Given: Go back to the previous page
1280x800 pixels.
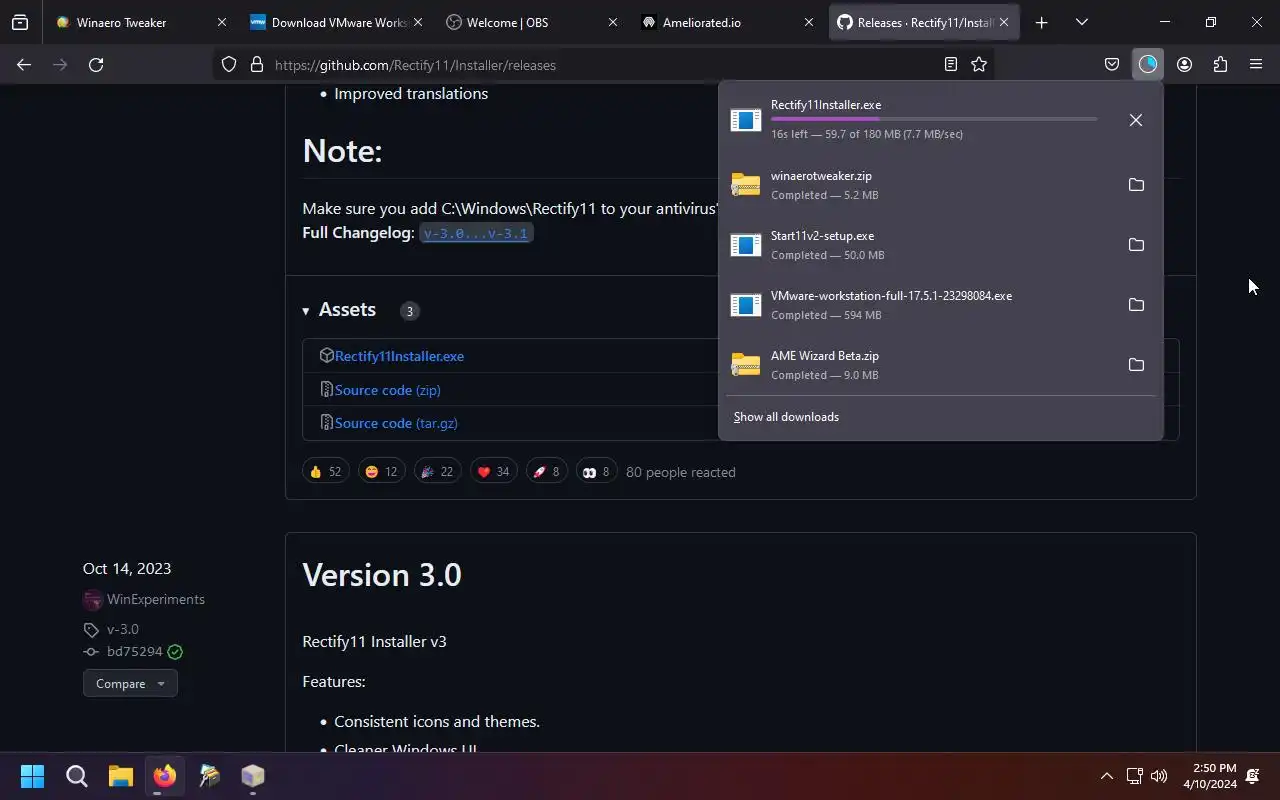Looking at the screenshot, I should tap(24, 65).
